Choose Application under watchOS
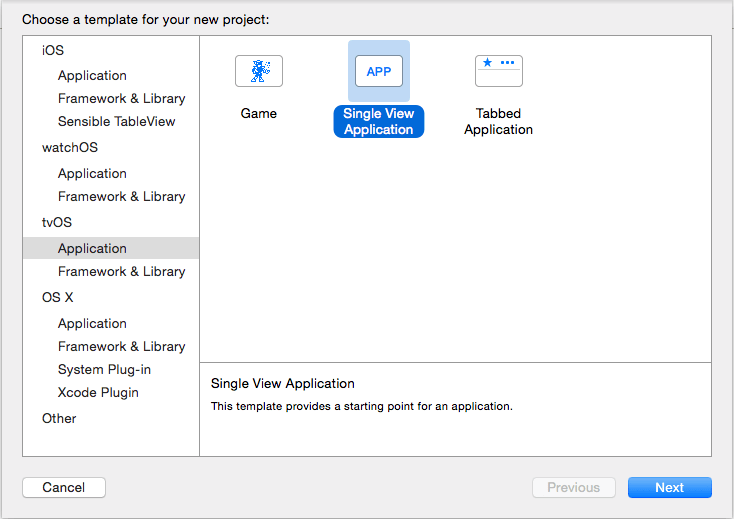Image resolution: width=734 pixels, height=519 pixels. [92, 173]
